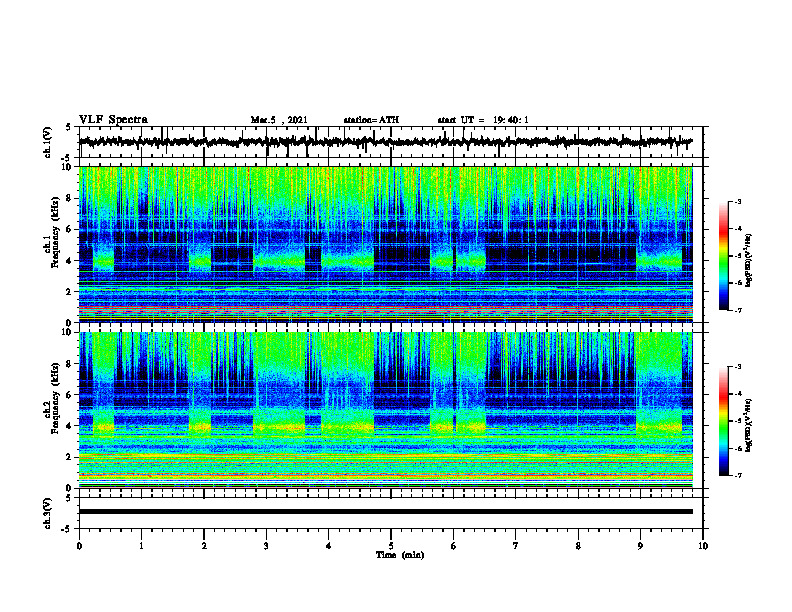
Task: Click time axis tick label "1"
Action: [x=141, y=546]
